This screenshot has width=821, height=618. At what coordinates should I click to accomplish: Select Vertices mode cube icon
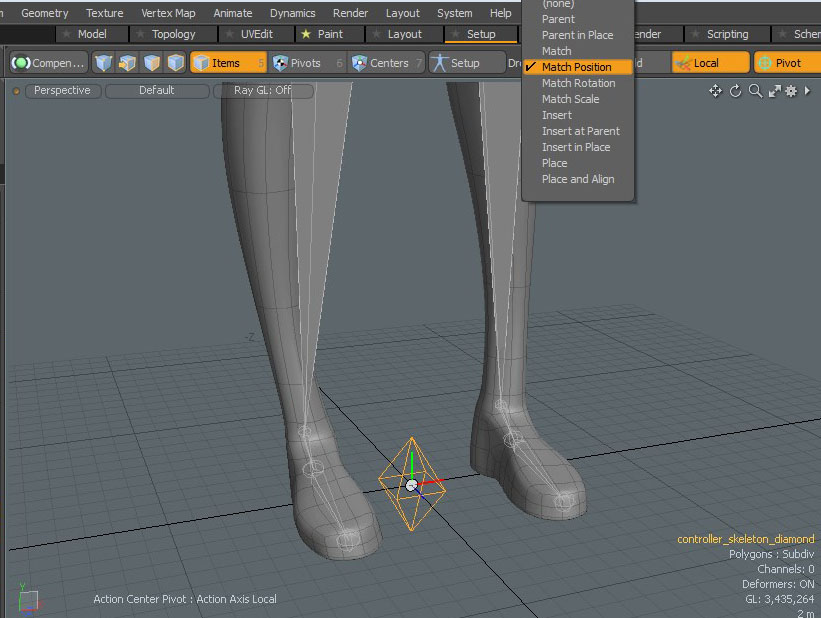pos(103,63)
